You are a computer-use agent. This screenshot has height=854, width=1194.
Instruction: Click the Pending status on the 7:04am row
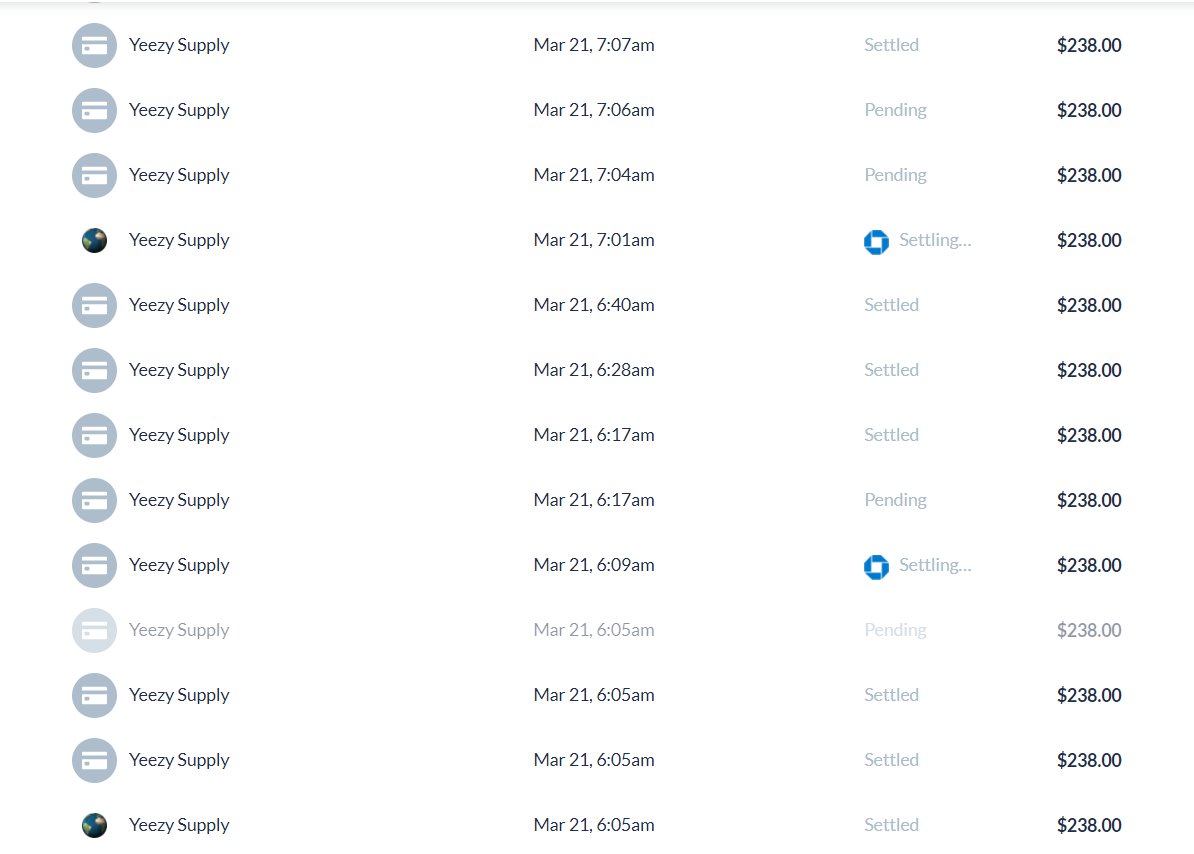[x=895, y=175]
